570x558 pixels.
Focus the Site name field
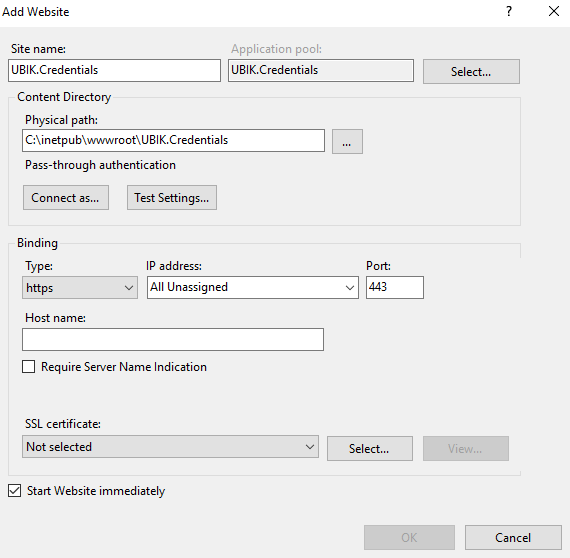[114, 71]
